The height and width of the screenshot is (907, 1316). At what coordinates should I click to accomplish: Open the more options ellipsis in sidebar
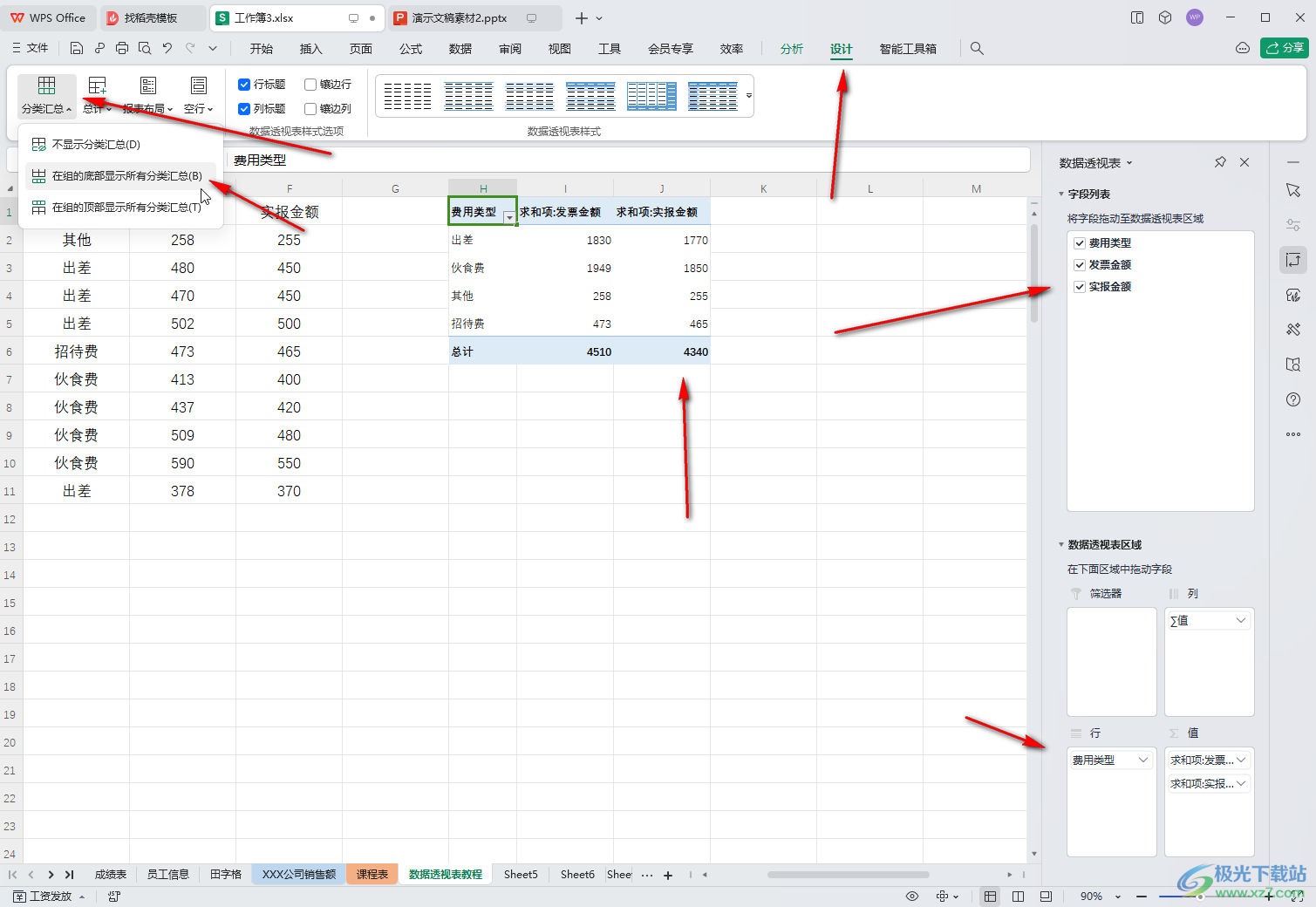(x=1293, y=434)
